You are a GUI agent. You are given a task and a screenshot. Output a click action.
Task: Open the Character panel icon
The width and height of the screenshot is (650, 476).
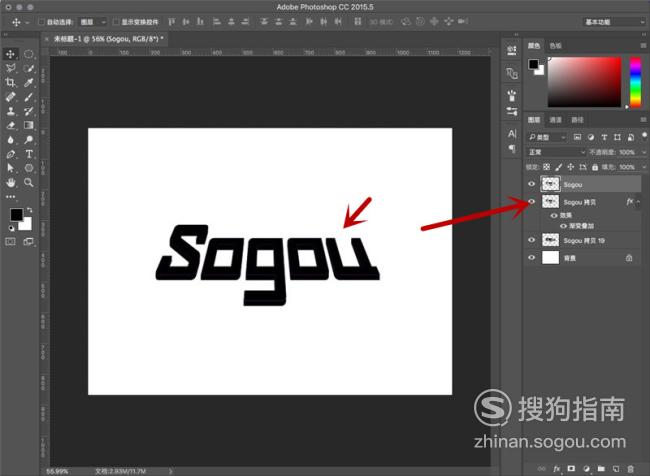(x=512, y=134)
